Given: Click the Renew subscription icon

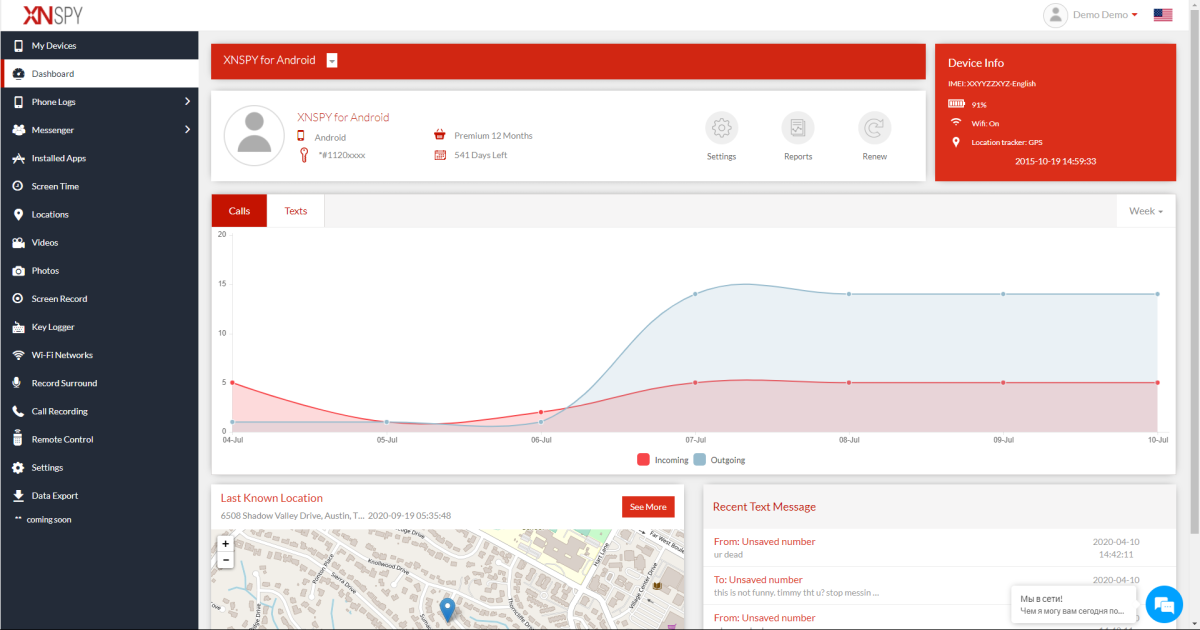Looking at the screenshot, I should pos(874,128).
